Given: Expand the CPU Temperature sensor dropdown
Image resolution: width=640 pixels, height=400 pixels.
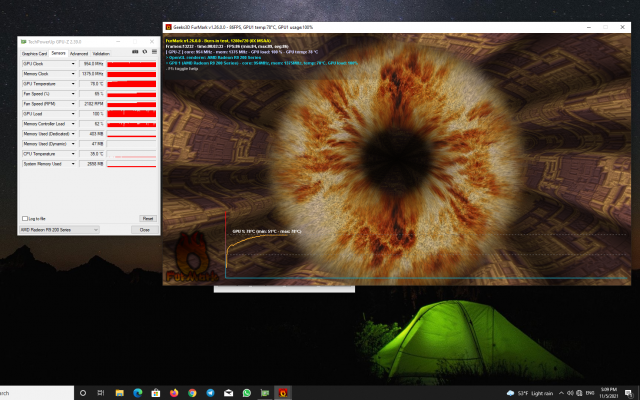Looking at the screenshot, I should pyautogui.click(x=73, y=154).
